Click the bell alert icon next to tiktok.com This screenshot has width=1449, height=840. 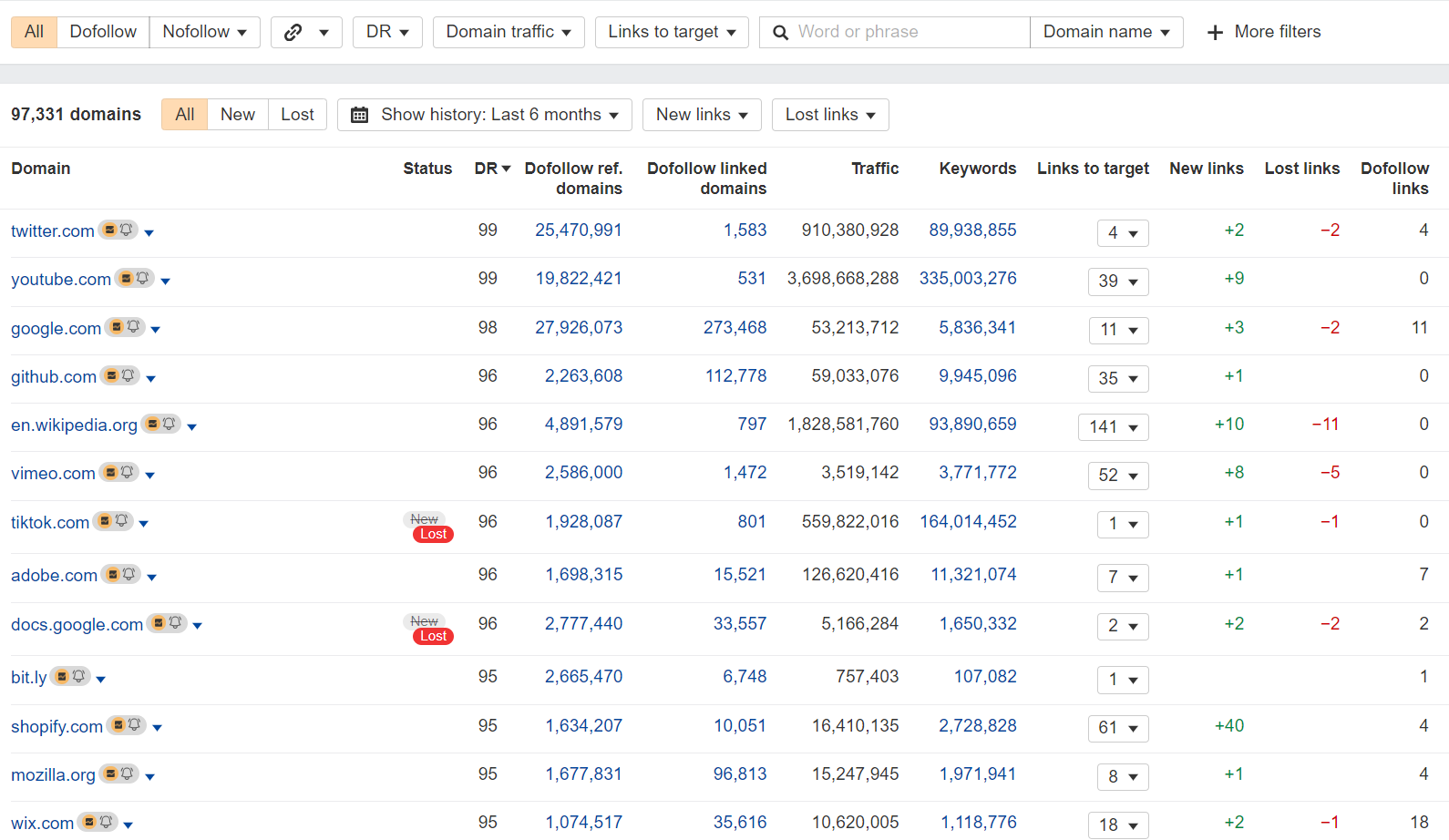(122, 520)
